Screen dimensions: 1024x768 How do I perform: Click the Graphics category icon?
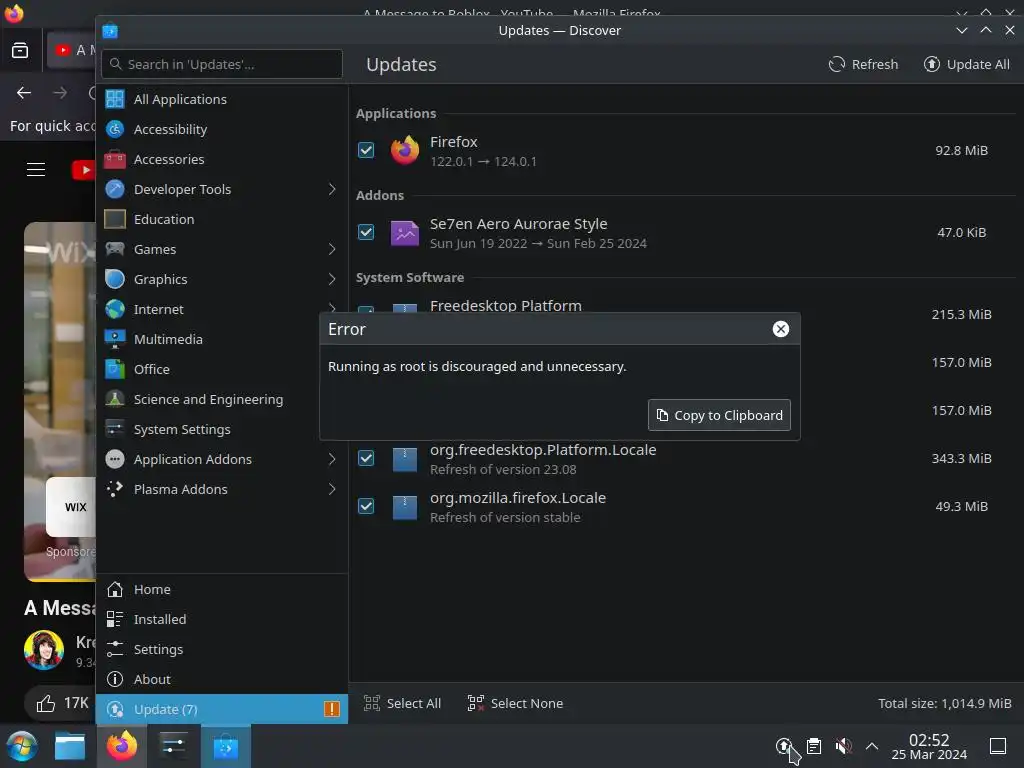(x=115, y=279)
